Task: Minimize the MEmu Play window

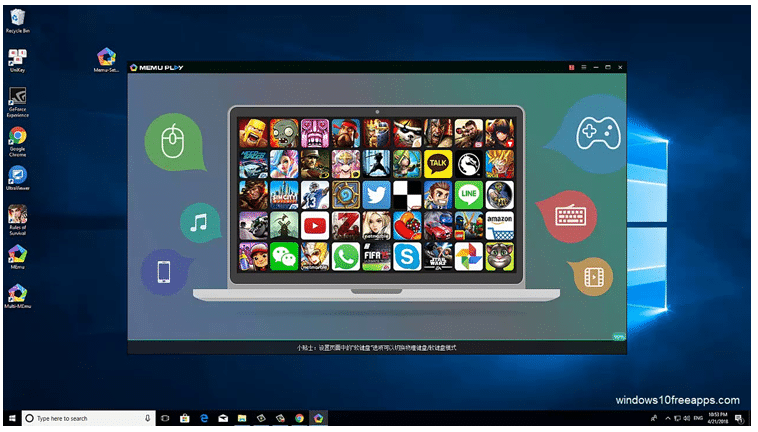Action: coord(596,68)
